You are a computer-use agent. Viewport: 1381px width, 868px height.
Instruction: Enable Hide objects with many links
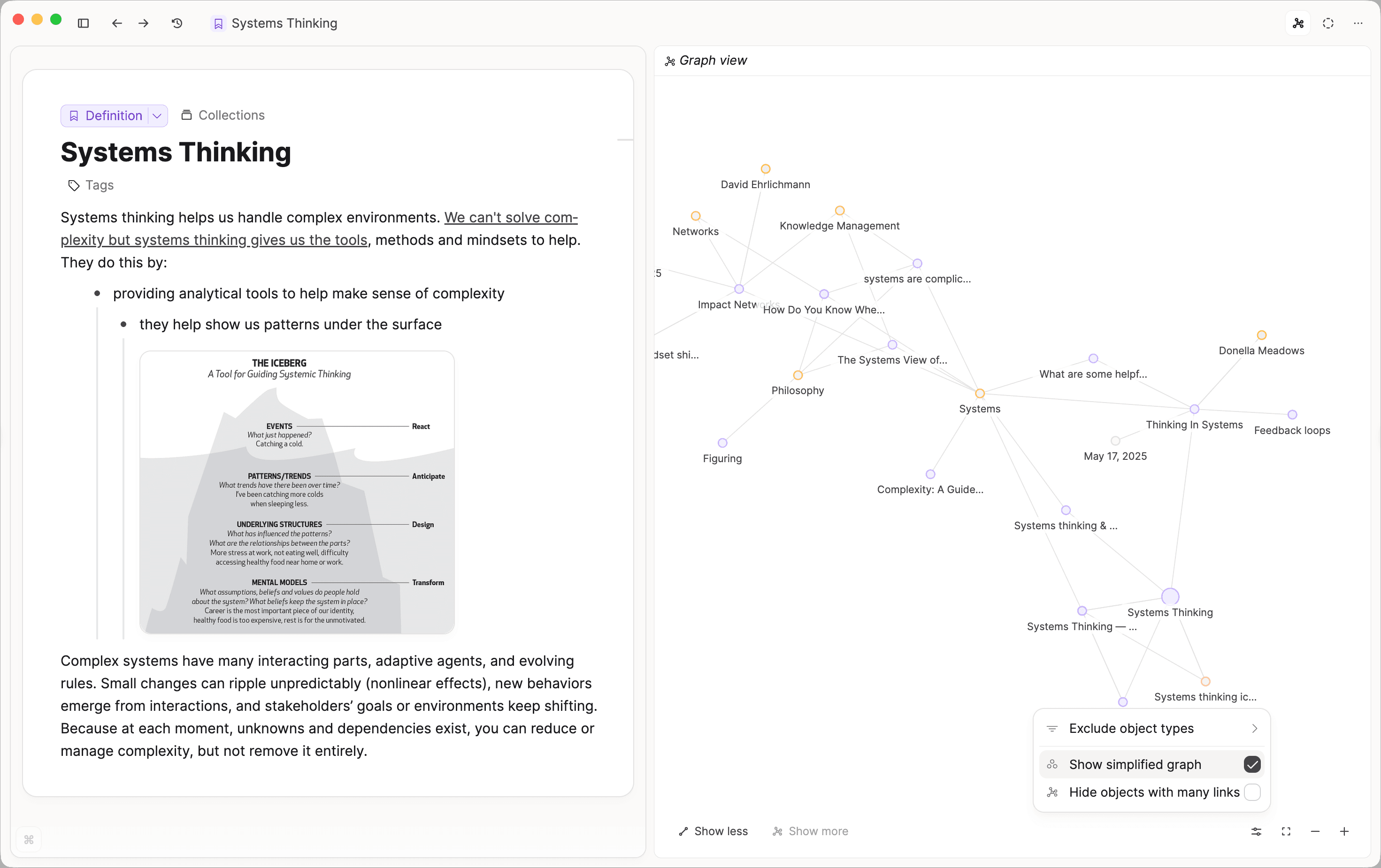(1252, 792)
